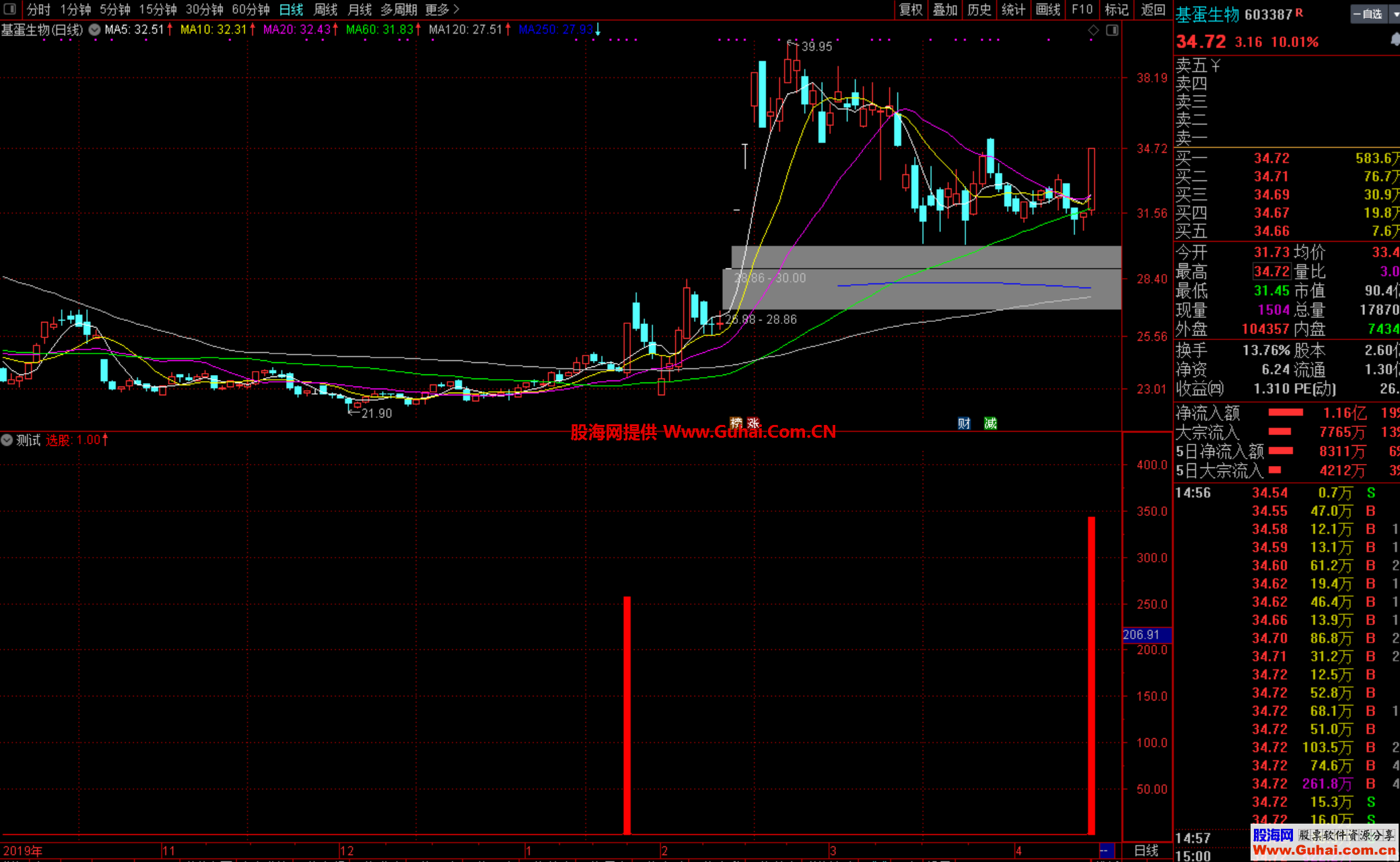Switch to 分时 intraday view
The height and width of the screenshot is (862, 1400).
[x=38, y=9]
